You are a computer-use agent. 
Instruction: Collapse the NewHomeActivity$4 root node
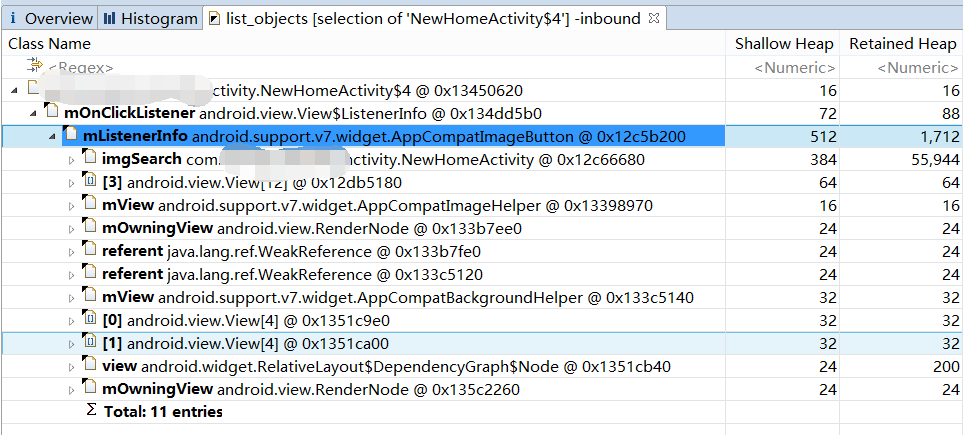pos(14,91)
